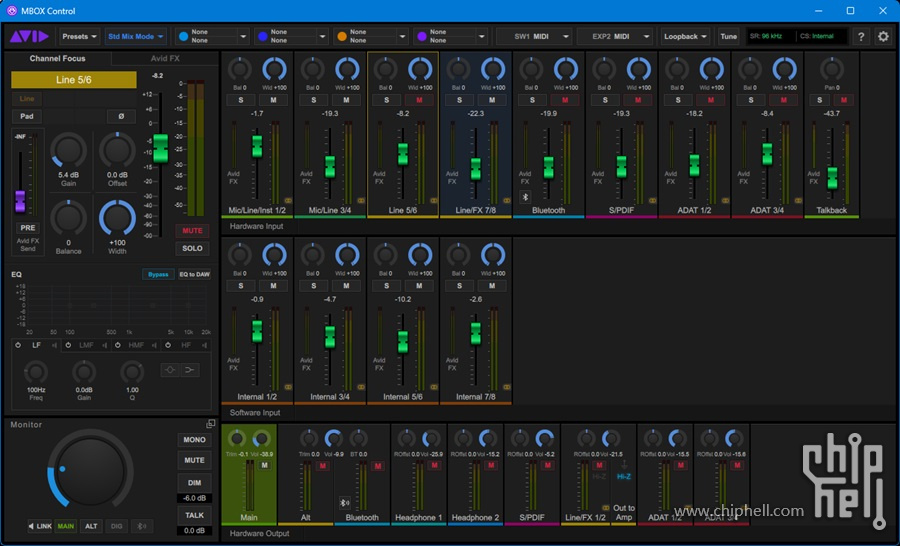This screenshot has width=900, height=546.
Task: Click the Avid logo in the toolbar
Action: click(29, 36)
